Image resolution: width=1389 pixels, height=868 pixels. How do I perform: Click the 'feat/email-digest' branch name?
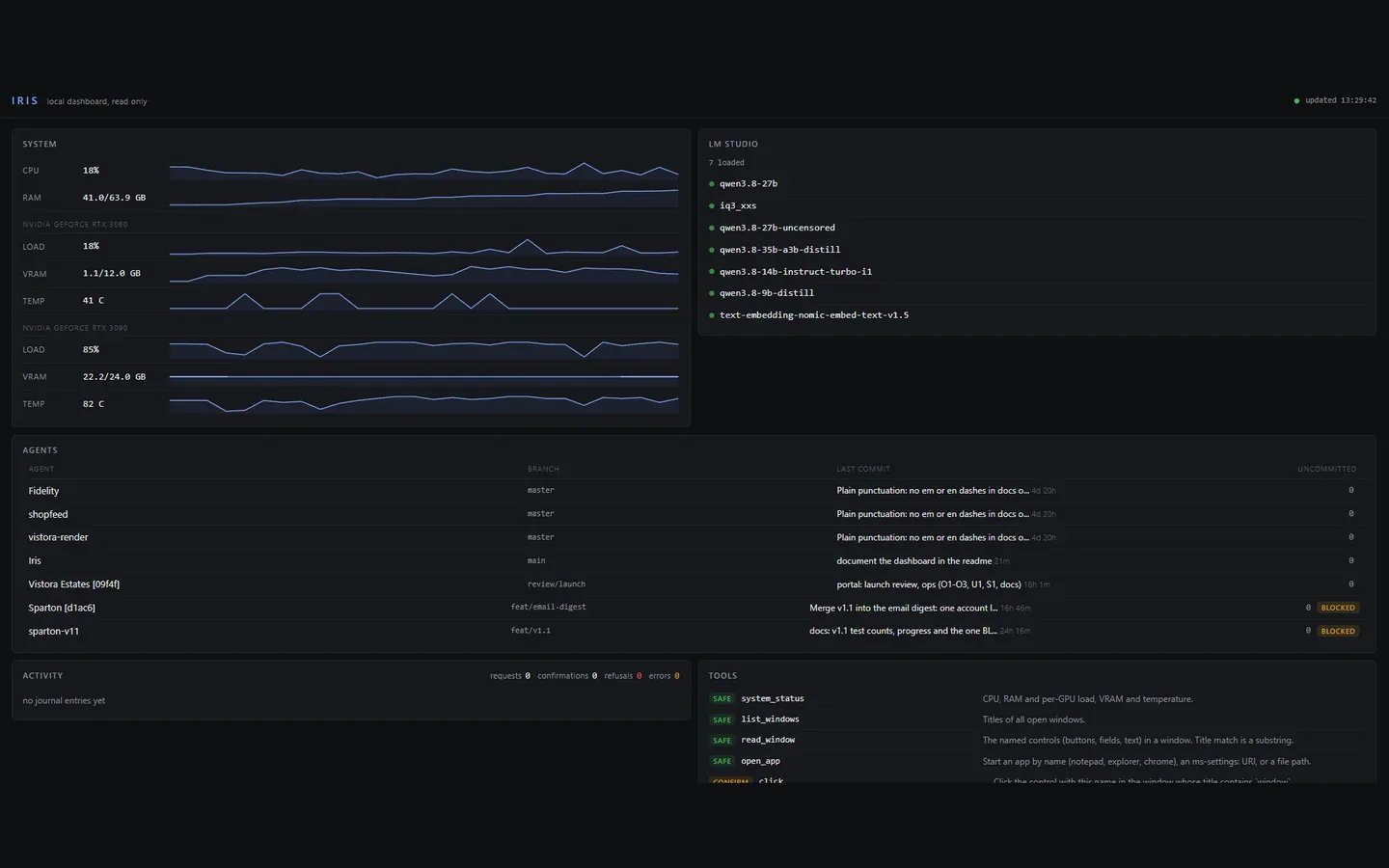[x=548, y=607]
